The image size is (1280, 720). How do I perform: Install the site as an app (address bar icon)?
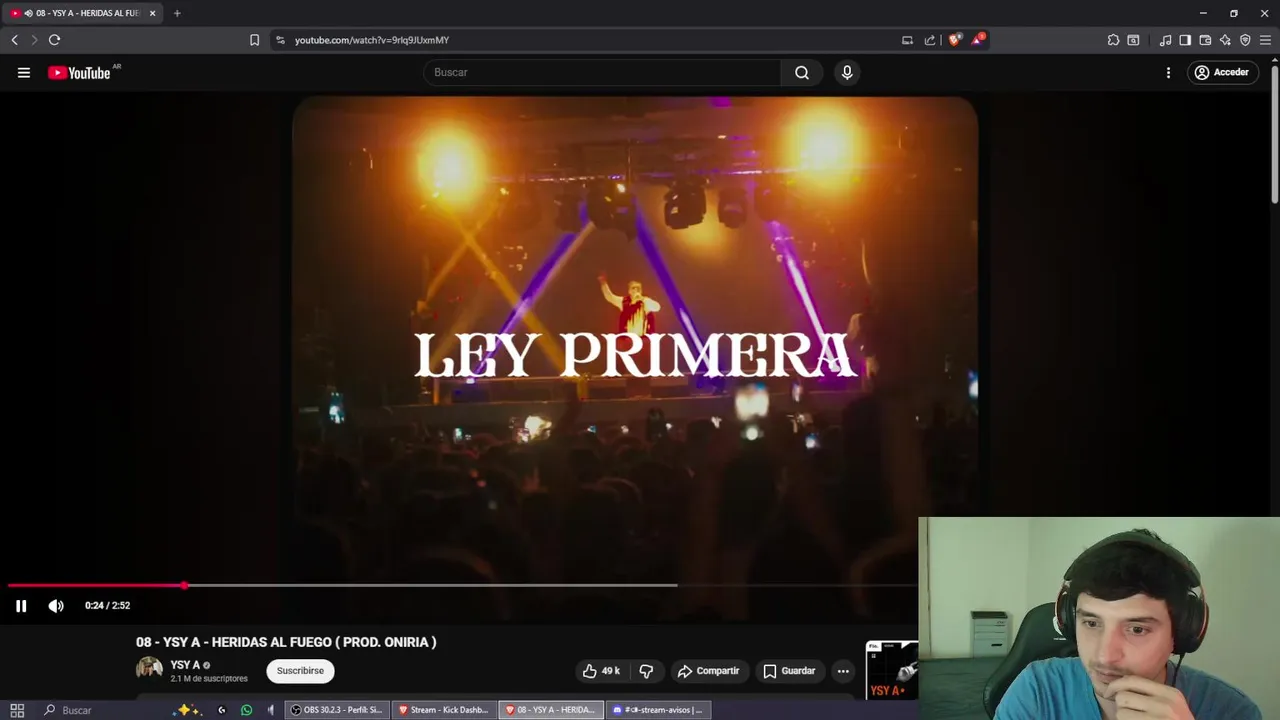907,40
